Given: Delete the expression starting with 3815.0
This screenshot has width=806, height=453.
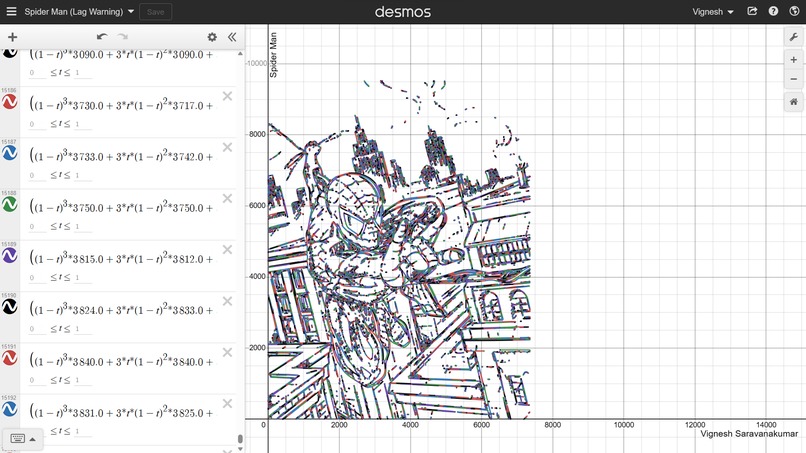Looking at the screenshot, I should tap(227, 249).
